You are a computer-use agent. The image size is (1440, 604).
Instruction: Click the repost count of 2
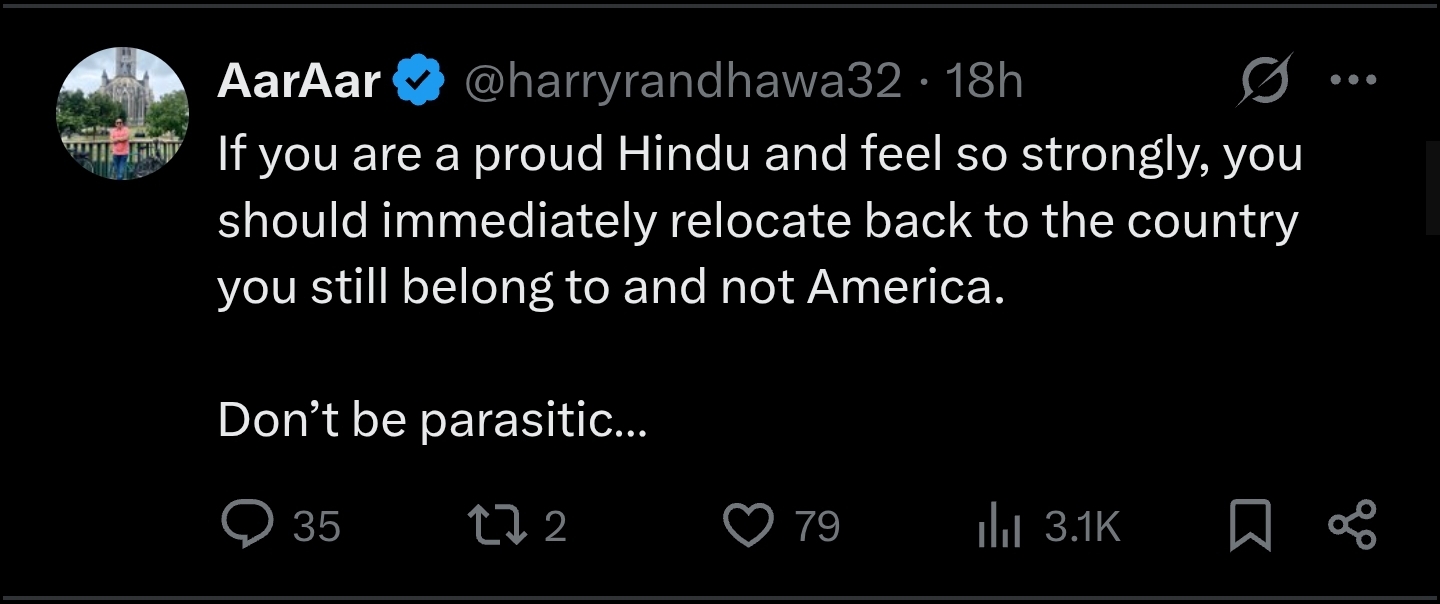point(555,527)
